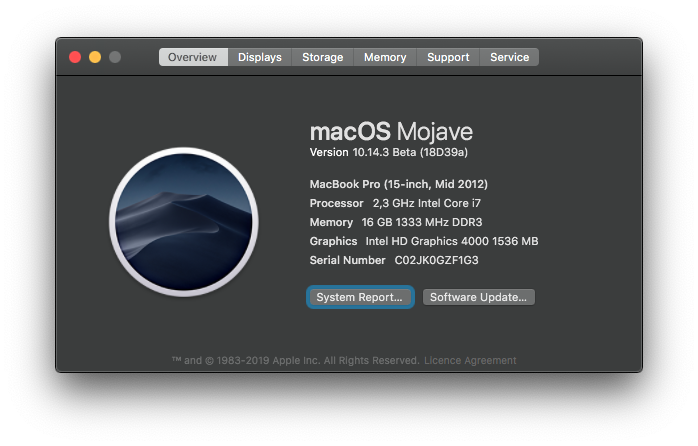Open the Service tab
Viewport: 698px width, 446px height.
(x=509, y=57)
